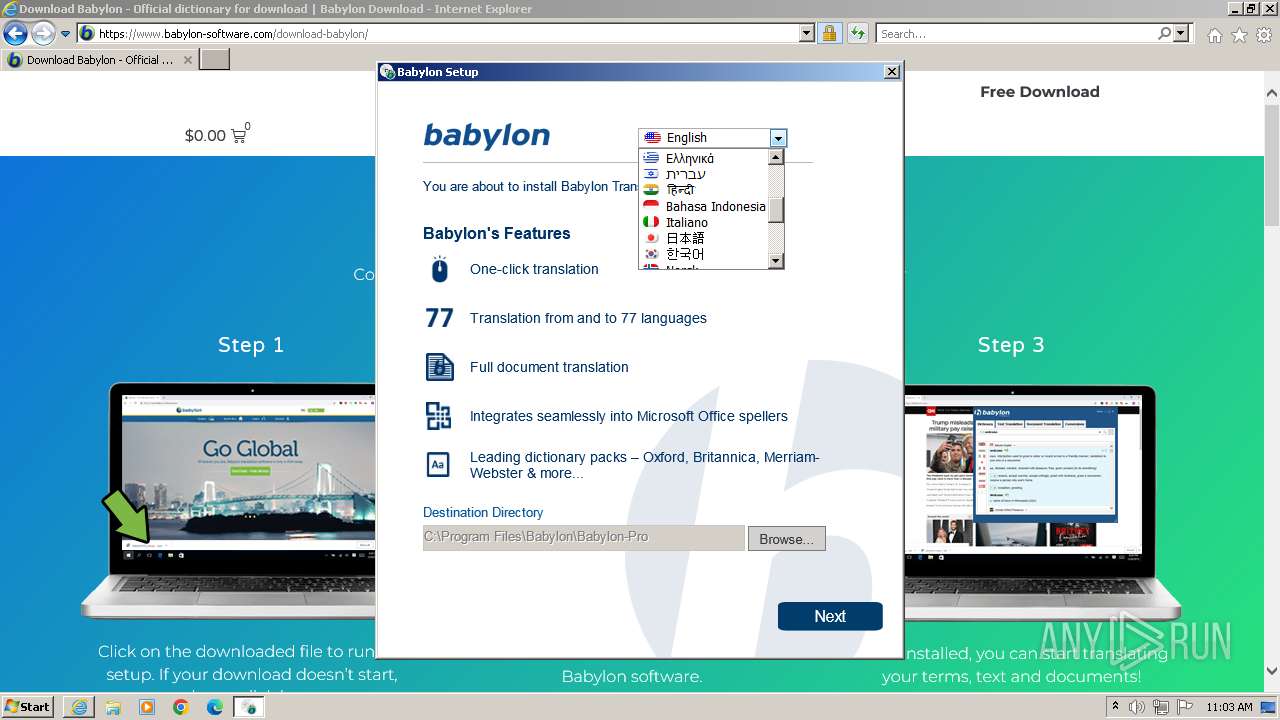Image resolution: width=1280 pixels, height=720 pixels.
Task: Click the $0.00 cart link
Action: tap(217, 135)
